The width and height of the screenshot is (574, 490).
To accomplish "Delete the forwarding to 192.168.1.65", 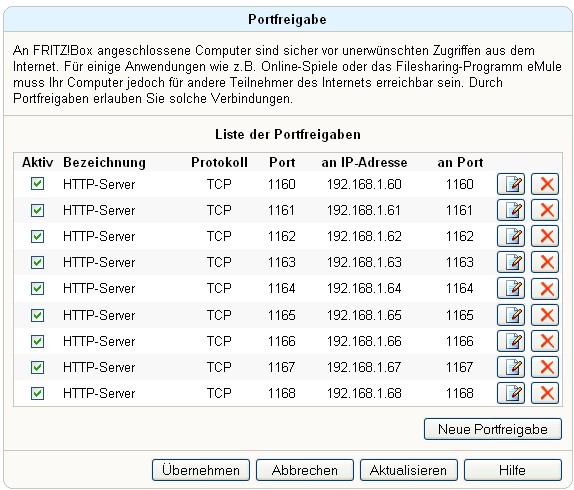I will (x=545, y=315).
